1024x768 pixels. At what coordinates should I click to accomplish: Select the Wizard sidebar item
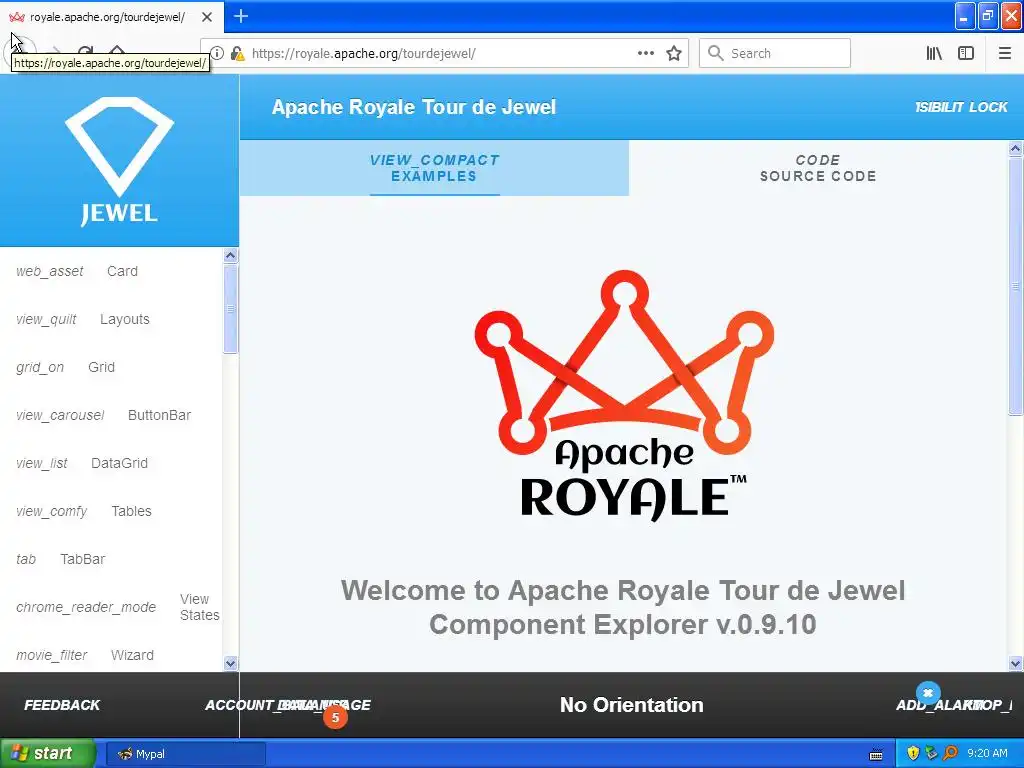pos(133,655)
